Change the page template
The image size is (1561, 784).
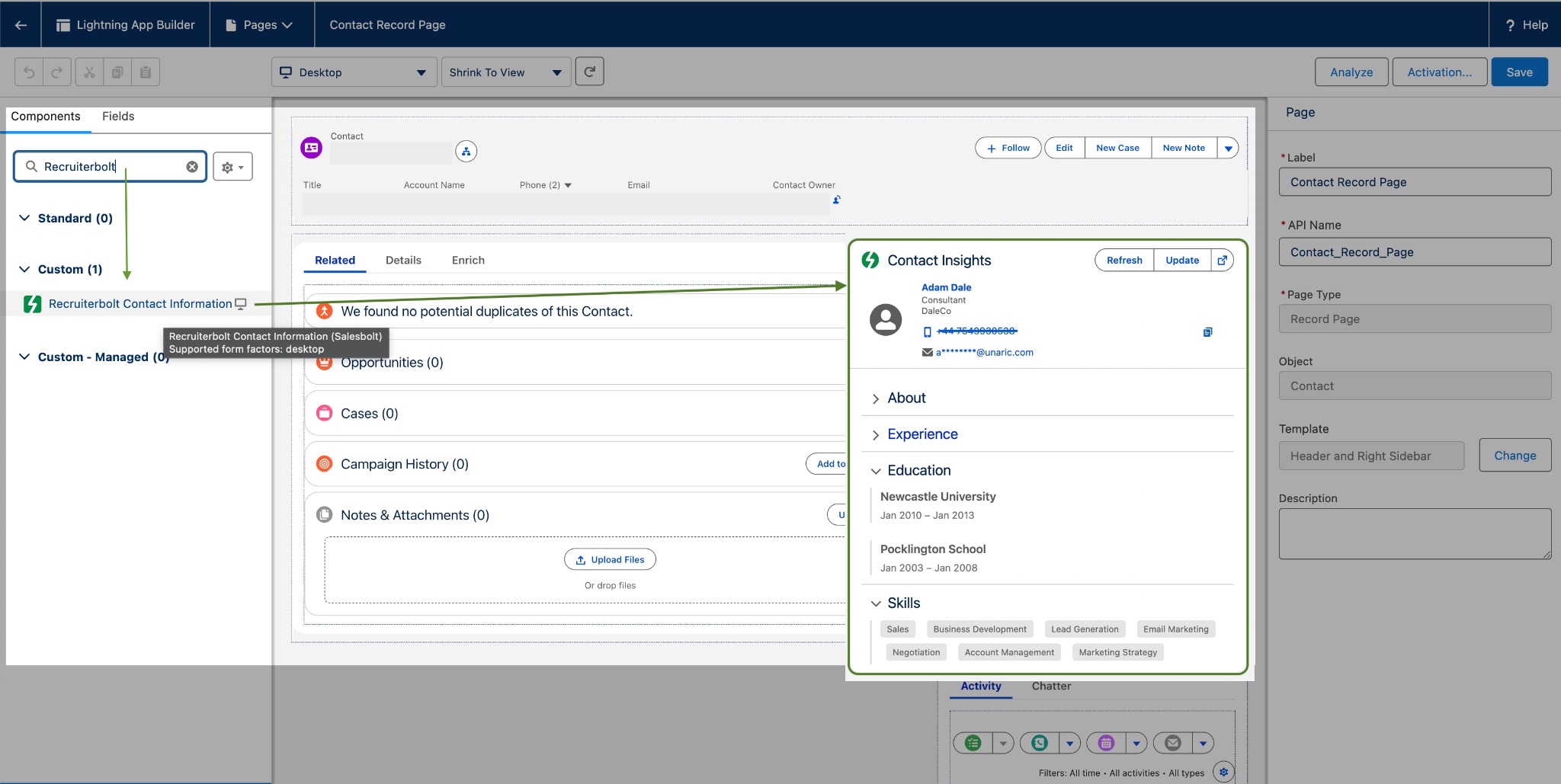tap(1515, 456)
